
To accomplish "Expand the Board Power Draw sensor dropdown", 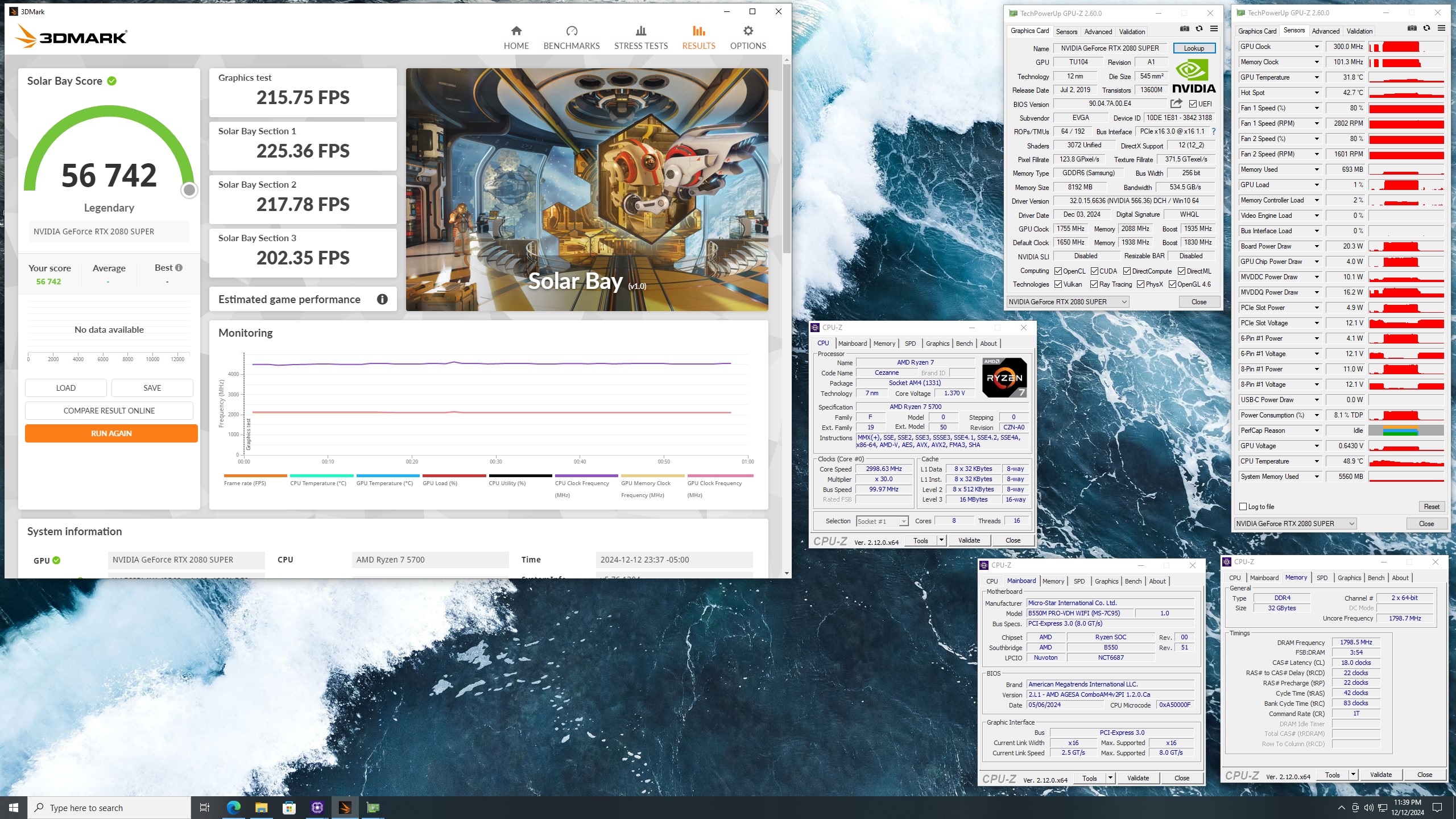I will [x=1316, y=246].
